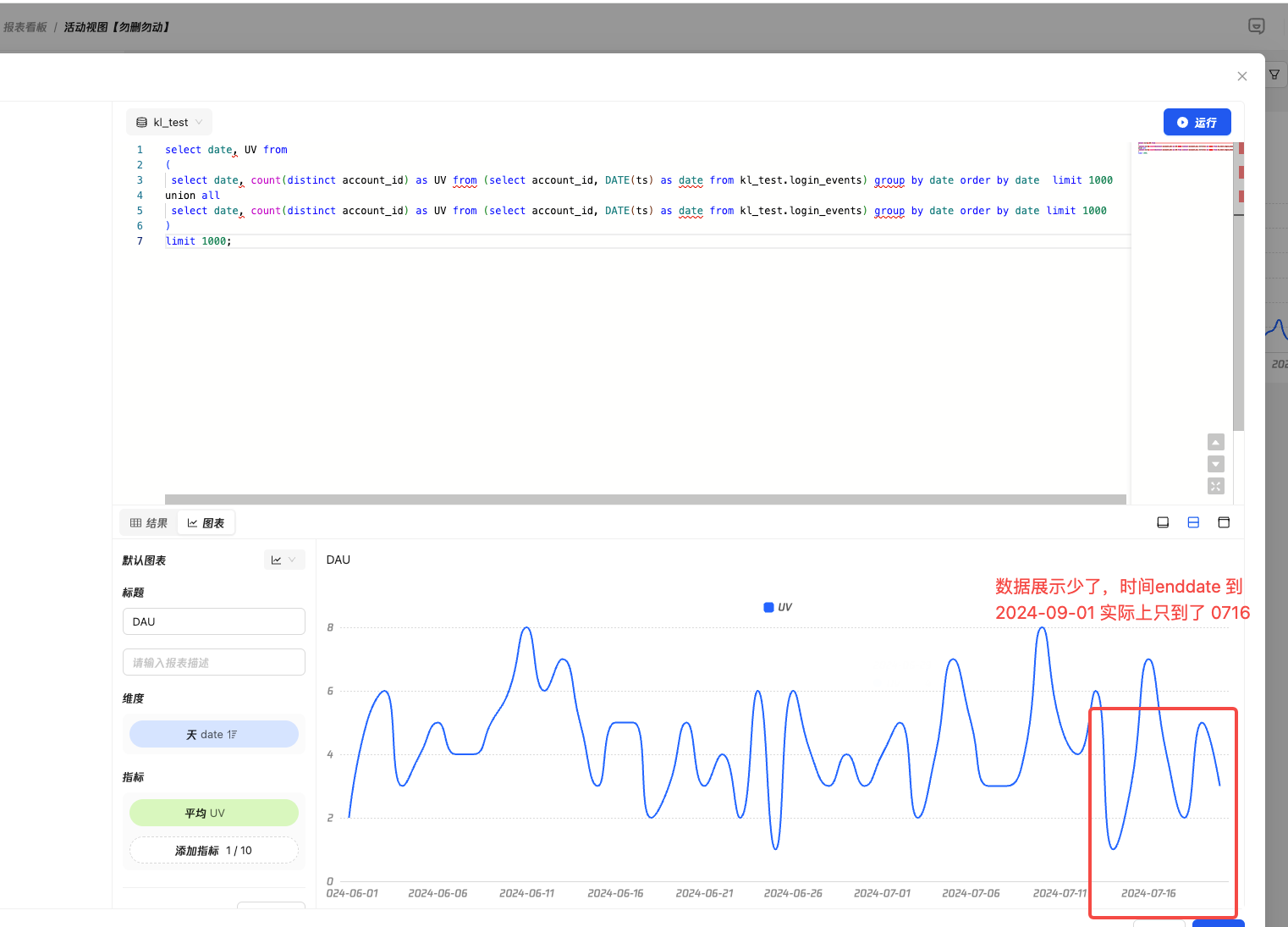The height and width of the screenshot is (927, 1288).
Task: Go to 报表看板 breadcrumb link
Action: click(25, 27)
